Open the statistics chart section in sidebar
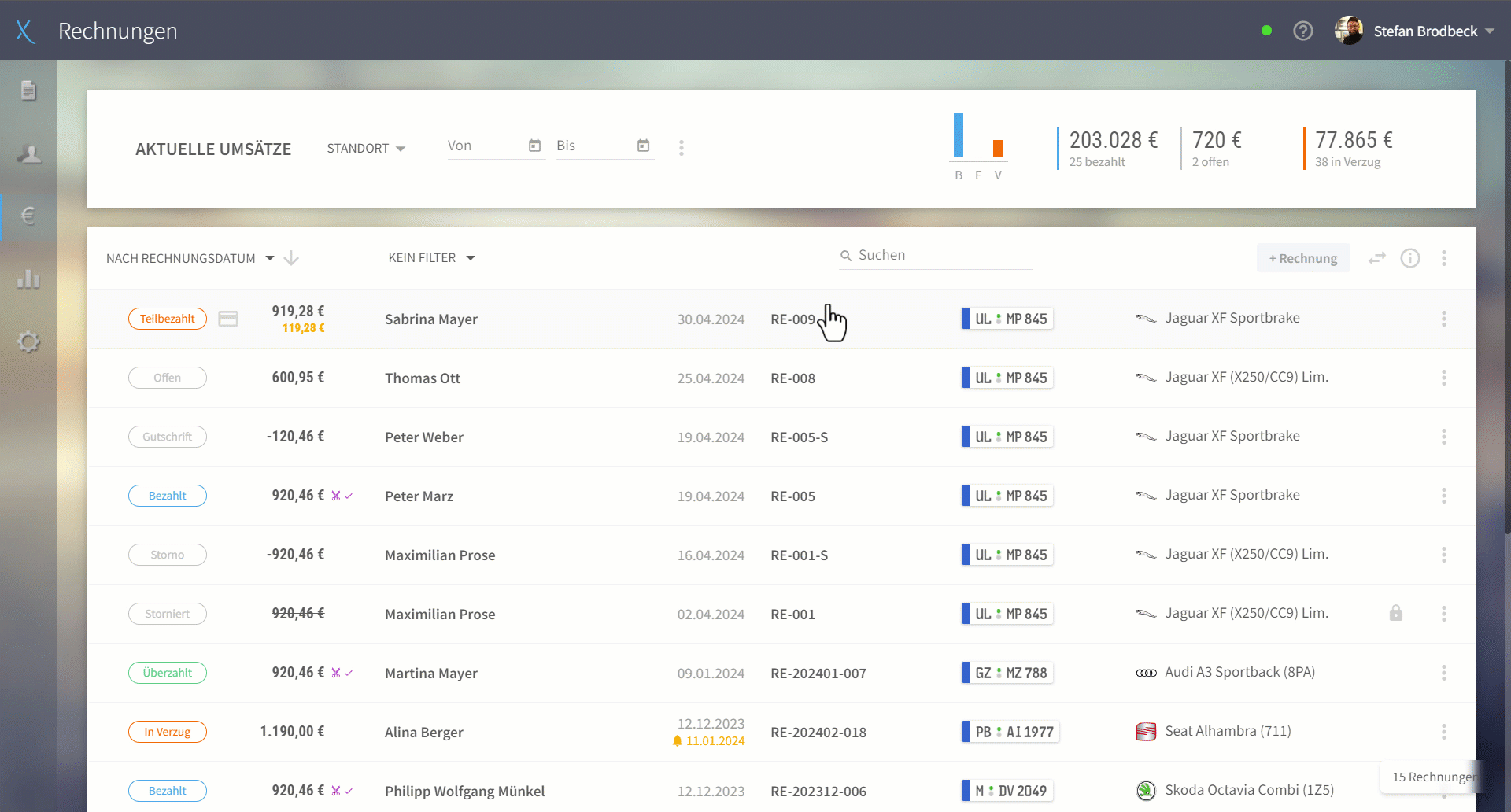Image resolution: width=1511 pixels, height=812 pixels. click(28, 279)
